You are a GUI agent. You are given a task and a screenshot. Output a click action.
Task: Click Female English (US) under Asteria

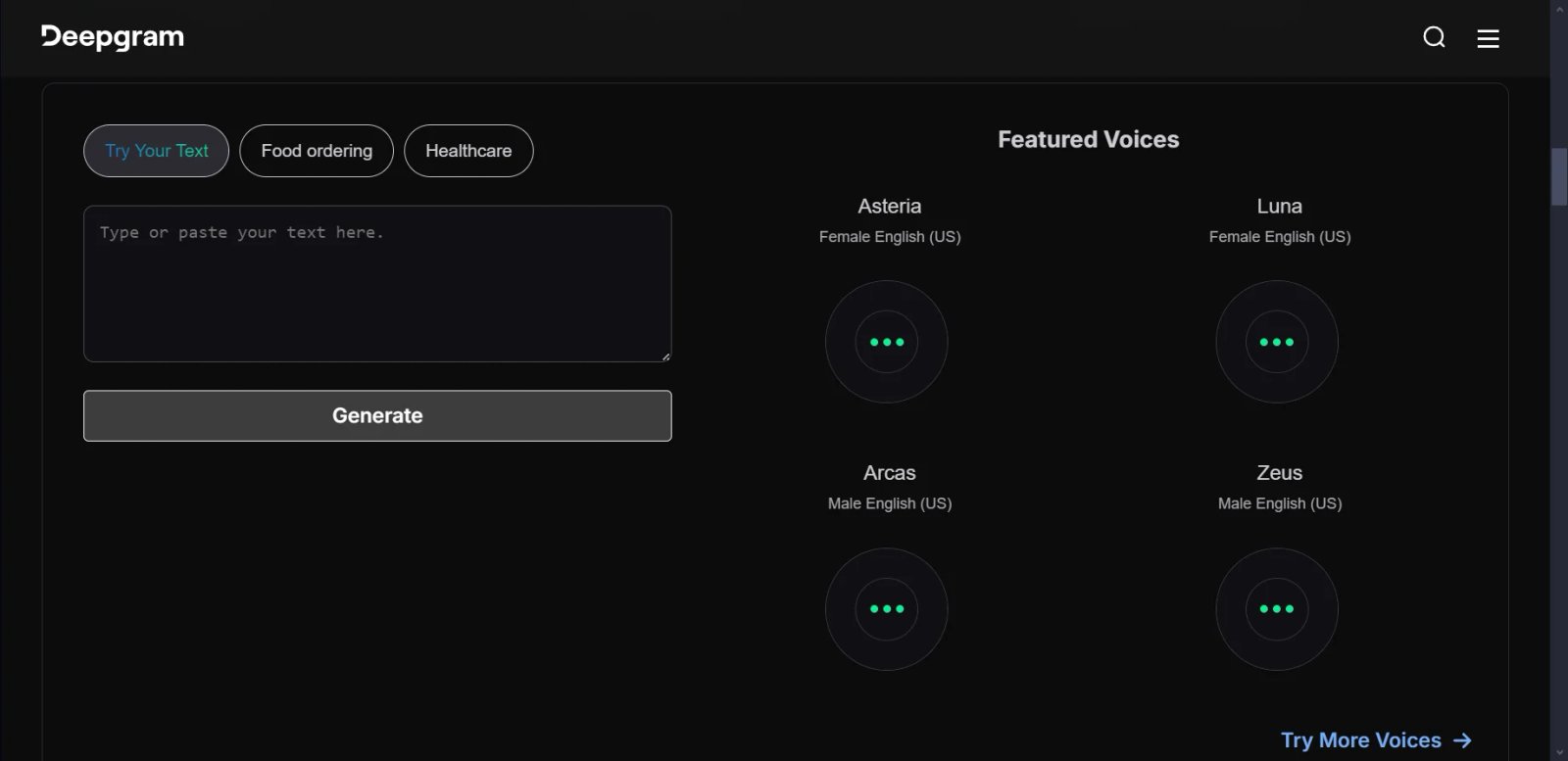tap(890, 237)
